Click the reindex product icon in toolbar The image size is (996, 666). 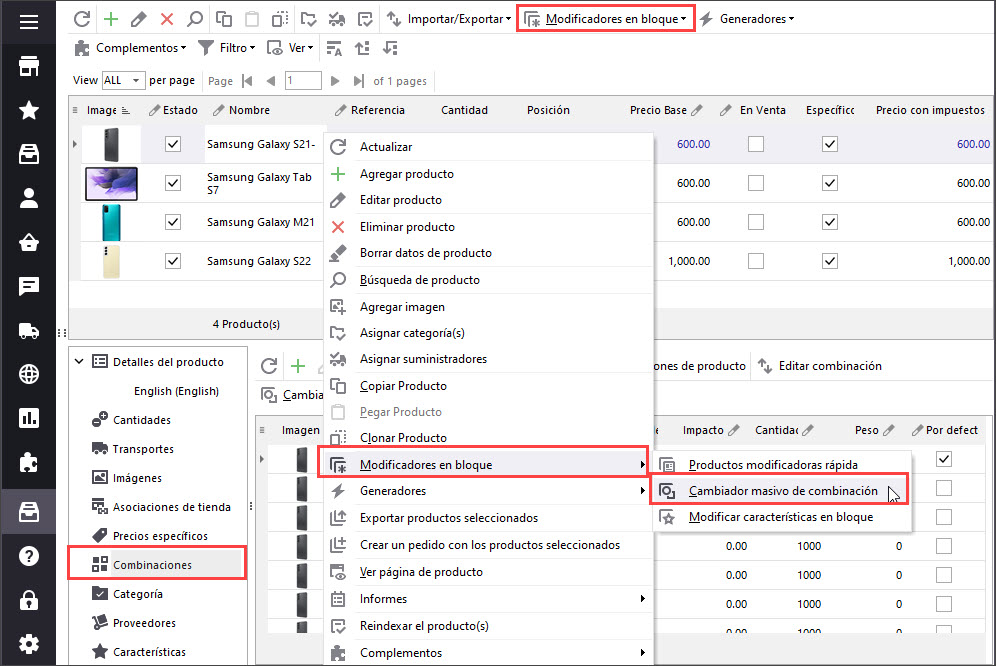(x=365, y=19)
